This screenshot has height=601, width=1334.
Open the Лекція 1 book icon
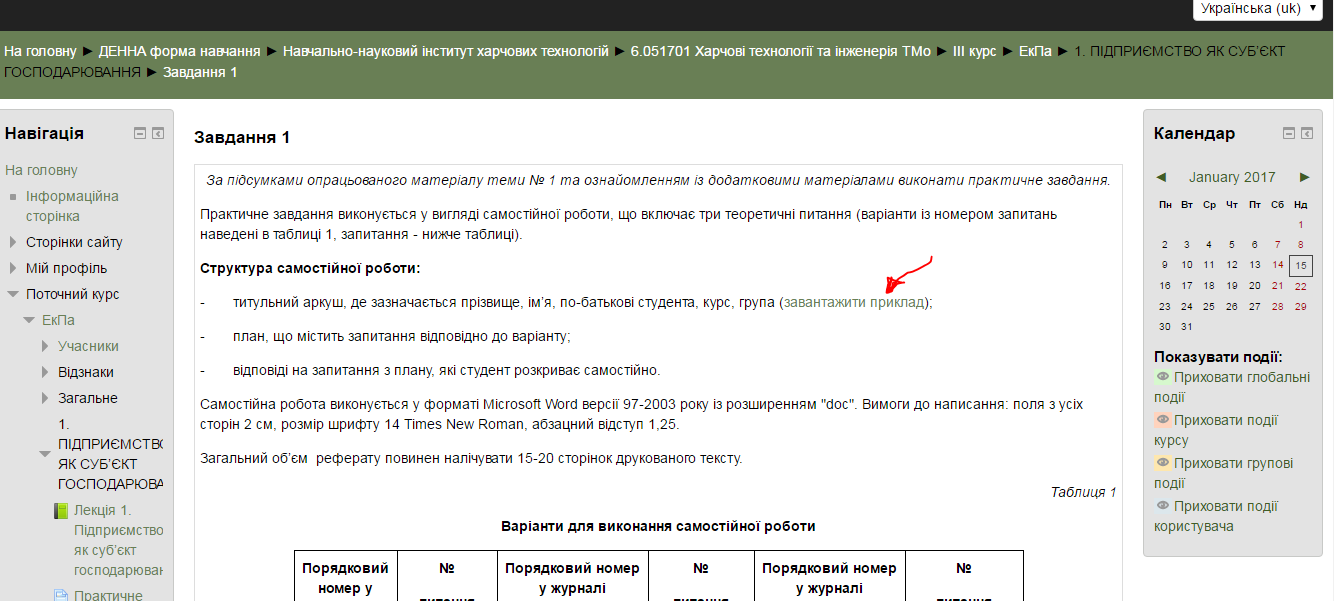tap(60, 511)
